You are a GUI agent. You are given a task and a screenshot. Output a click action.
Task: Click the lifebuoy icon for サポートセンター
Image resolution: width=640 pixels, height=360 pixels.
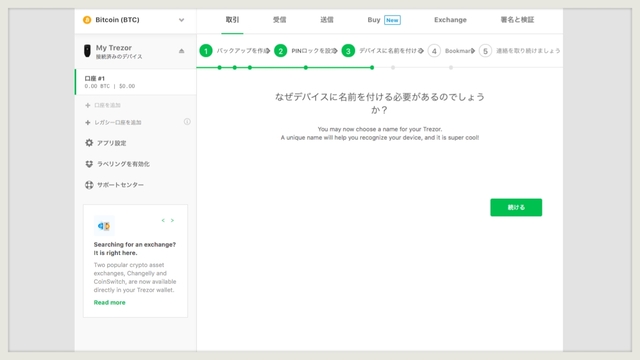point(89,185)
